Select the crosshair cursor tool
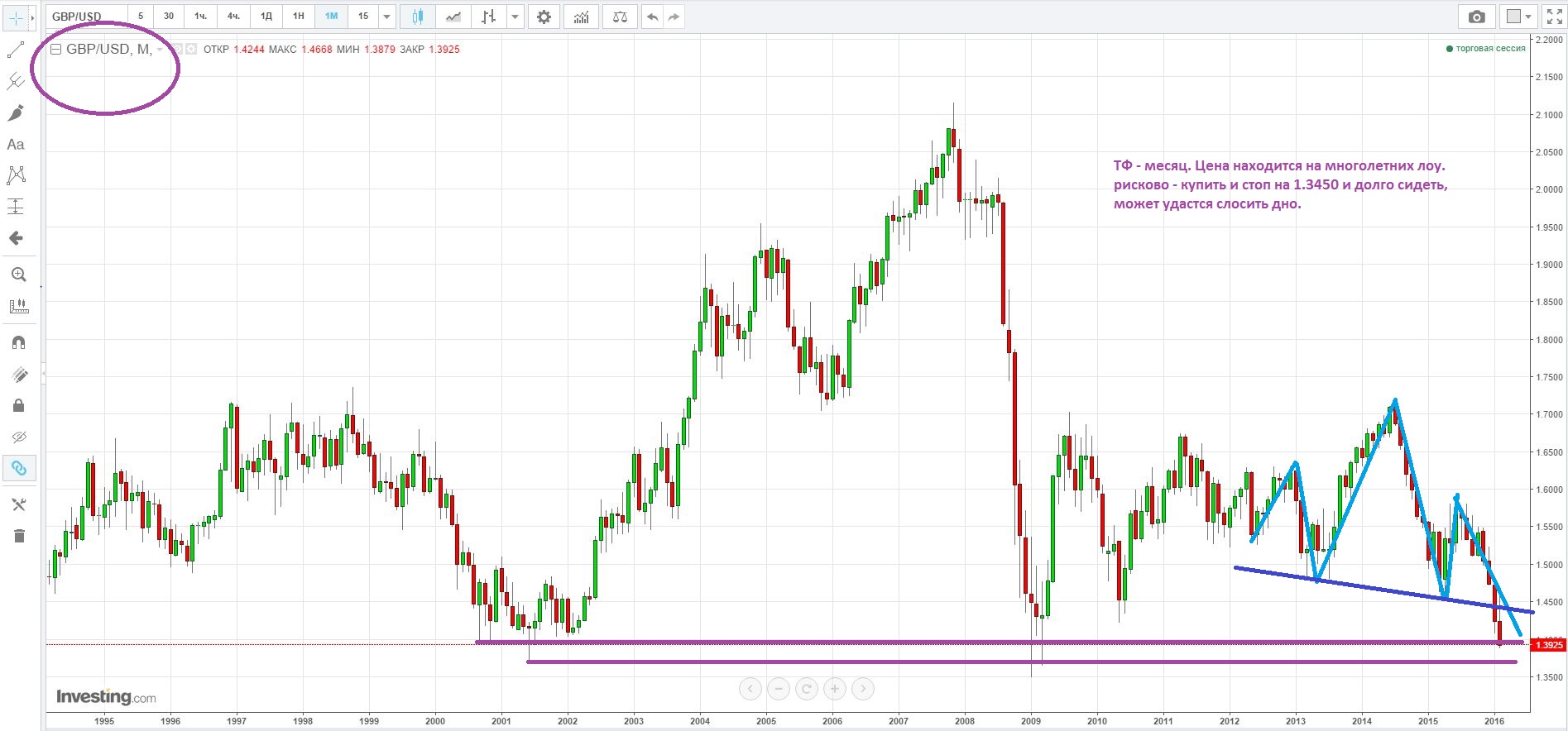The height and width of the screenshot is (731, 1568). click(16, 17)
